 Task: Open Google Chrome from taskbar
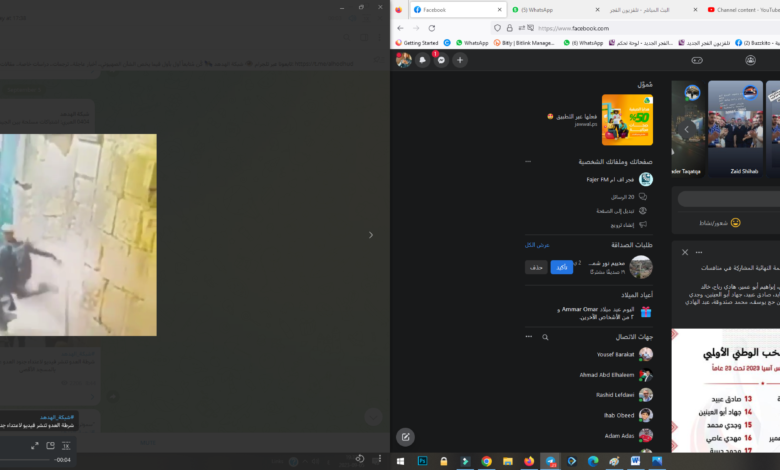coord(486,461)
